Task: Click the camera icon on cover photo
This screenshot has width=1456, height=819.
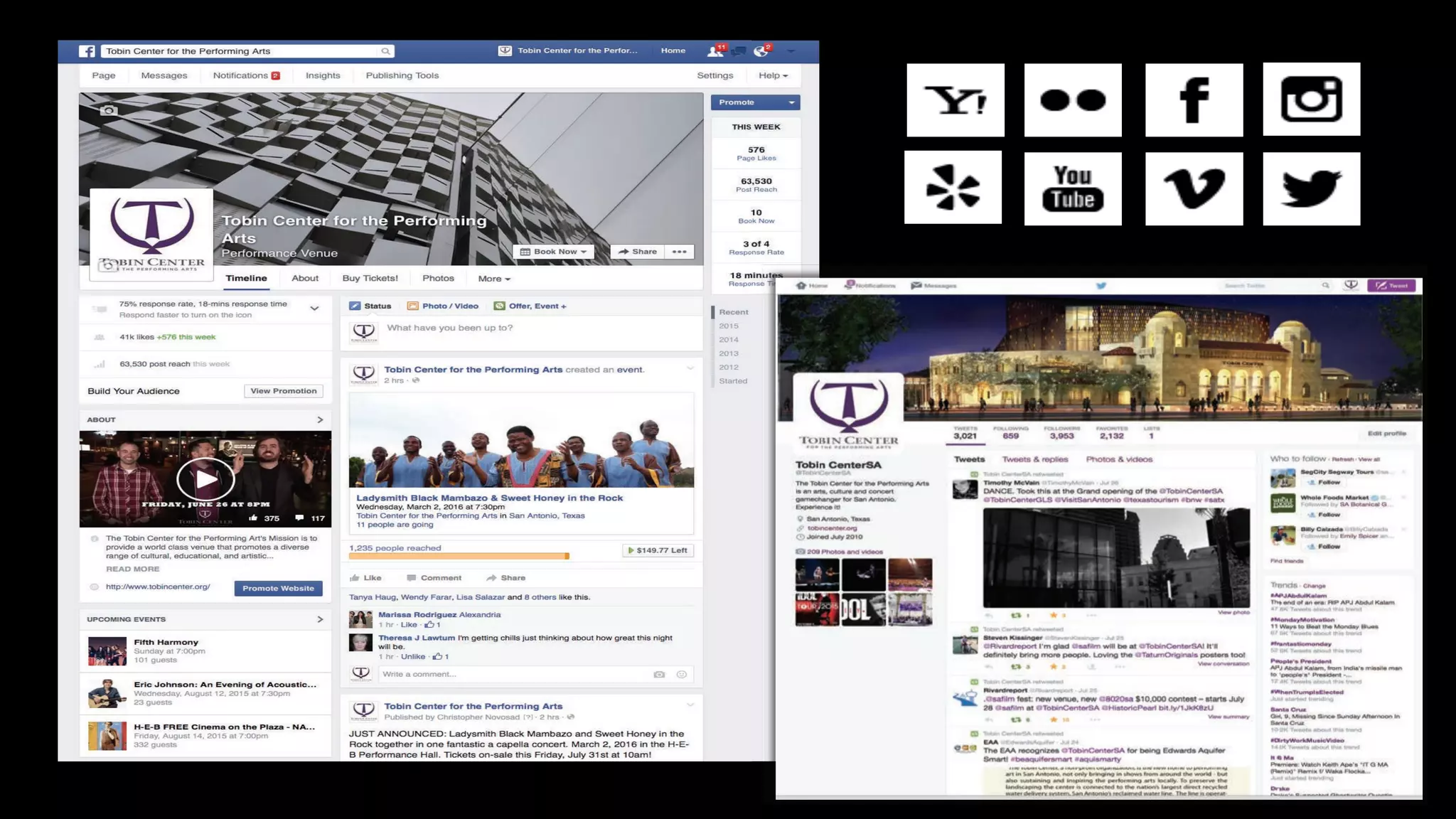Action: point(108,110)
